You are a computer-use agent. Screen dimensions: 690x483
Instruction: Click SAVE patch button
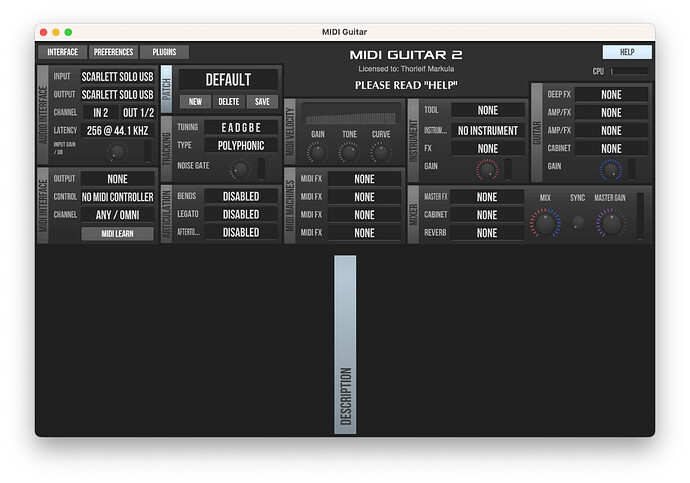tap(262, 102)
